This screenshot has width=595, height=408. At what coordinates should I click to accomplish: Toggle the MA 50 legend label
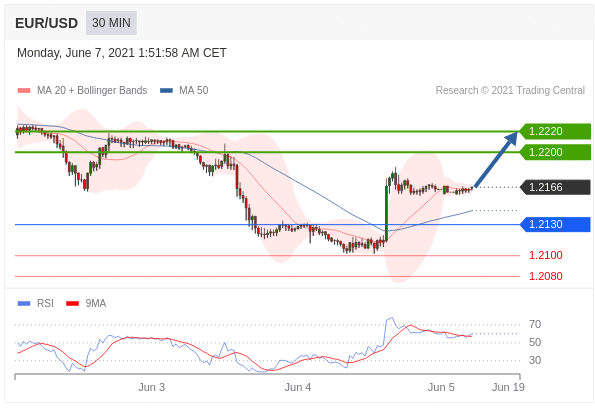(x=194, y=90)
